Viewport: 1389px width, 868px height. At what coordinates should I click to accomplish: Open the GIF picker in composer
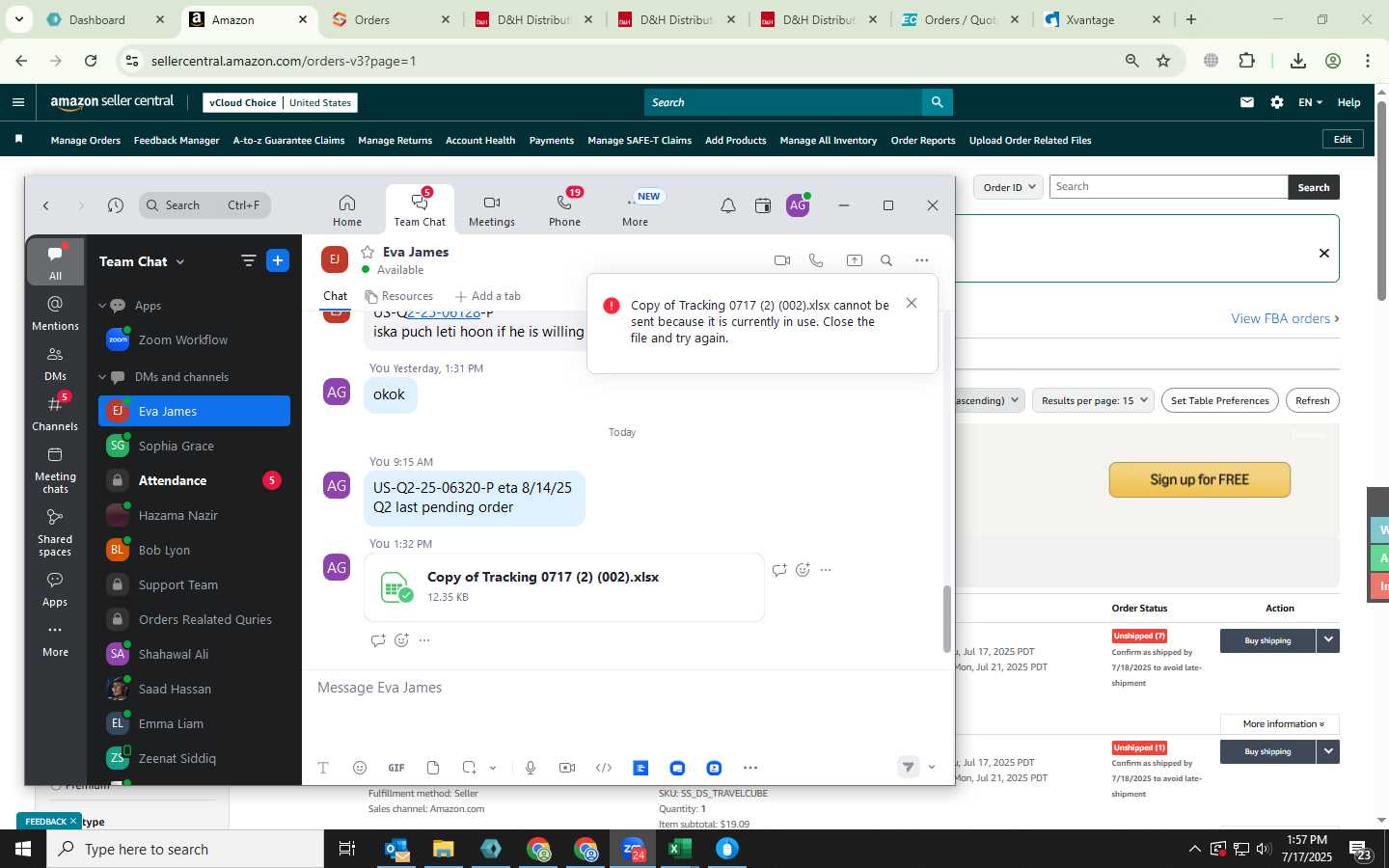click(x=396, y=768)
